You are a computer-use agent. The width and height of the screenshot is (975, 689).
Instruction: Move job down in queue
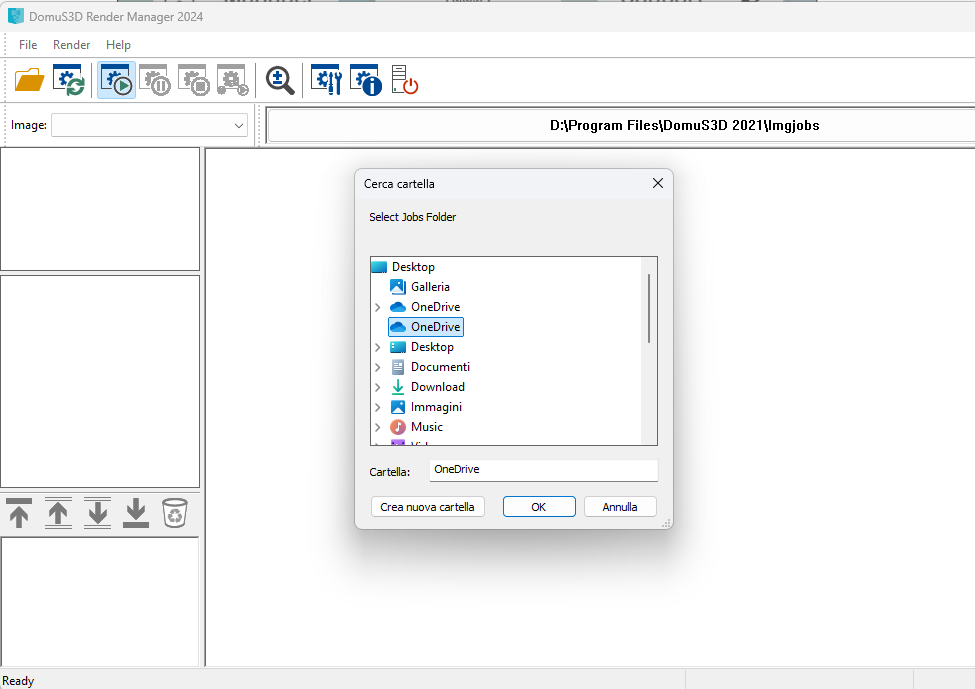[x=96, y=513]
